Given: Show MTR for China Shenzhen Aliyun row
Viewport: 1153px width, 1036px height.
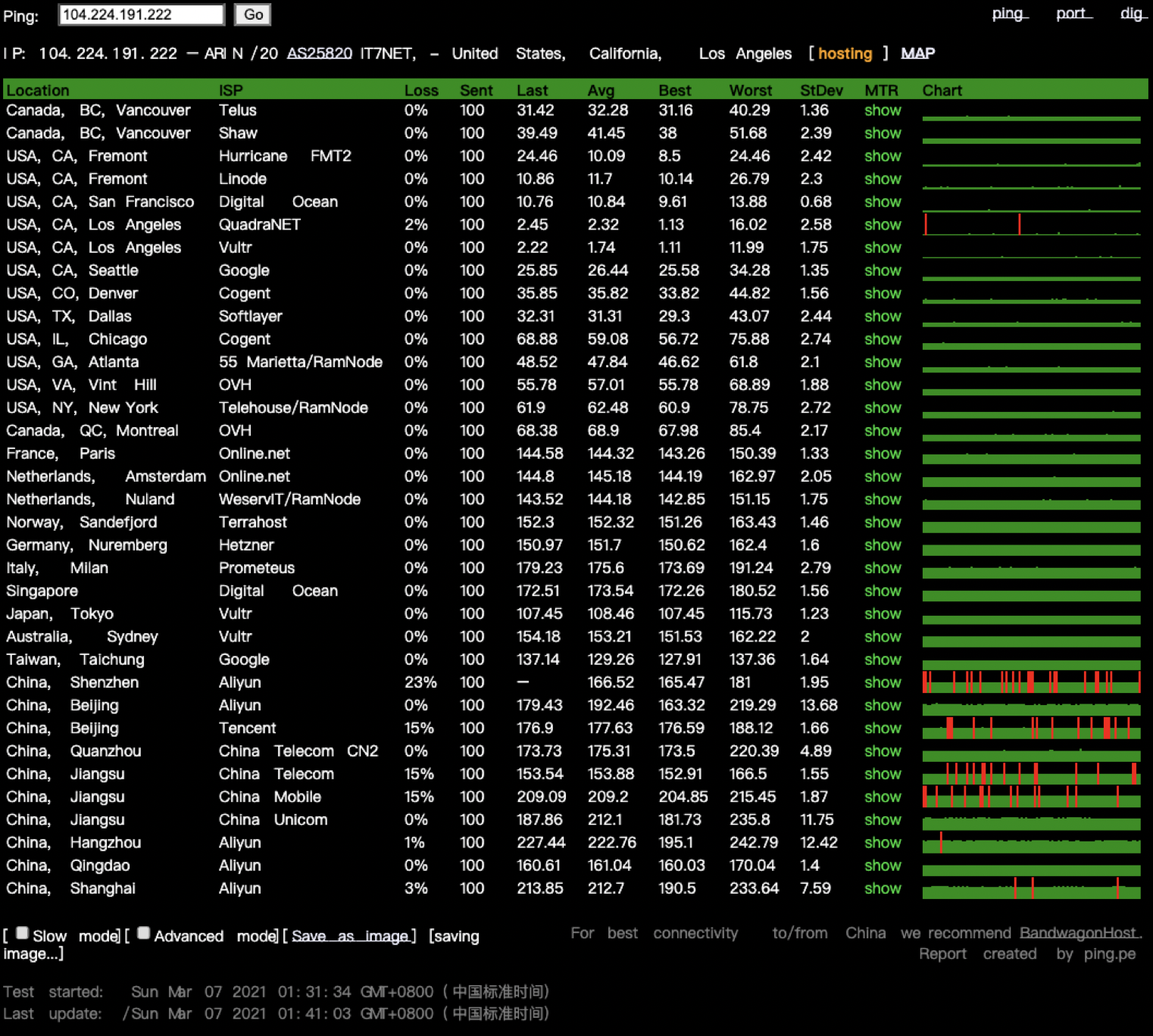Looking at the screenshot, I should tap(883, 682).
